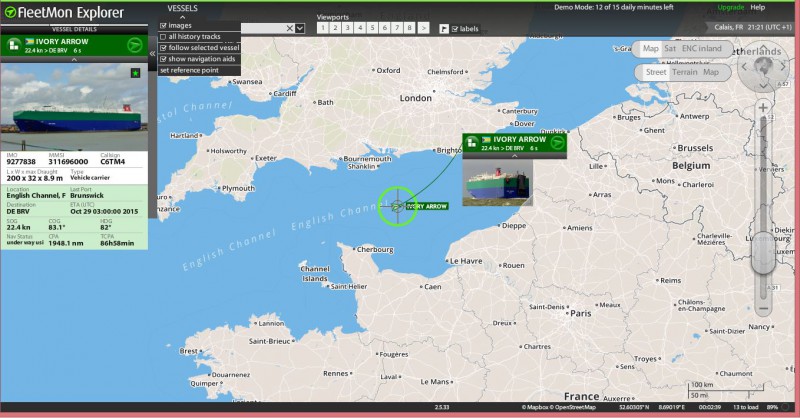Screen dimensions: 800x418
Task: Toggle the images checkbox
Action: [x=163, y=26]
